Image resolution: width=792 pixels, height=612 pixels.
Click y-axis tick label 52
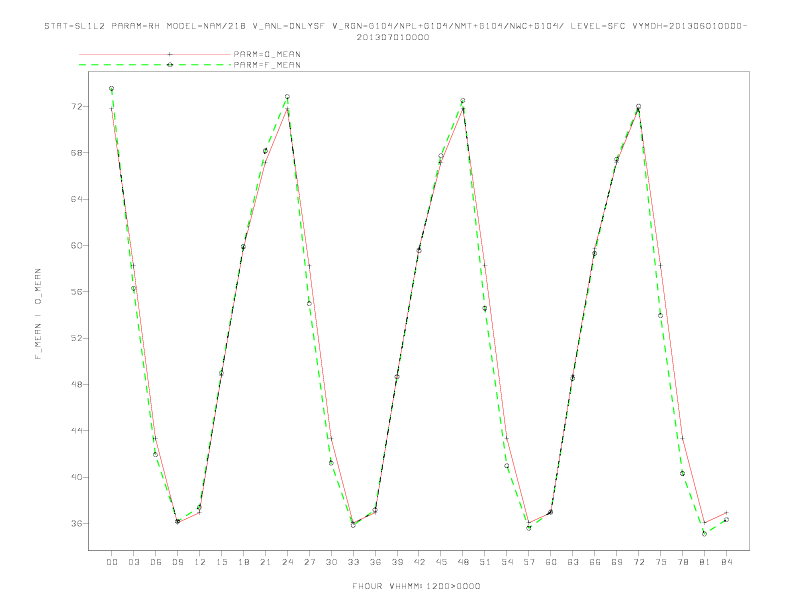coord(77,338)
